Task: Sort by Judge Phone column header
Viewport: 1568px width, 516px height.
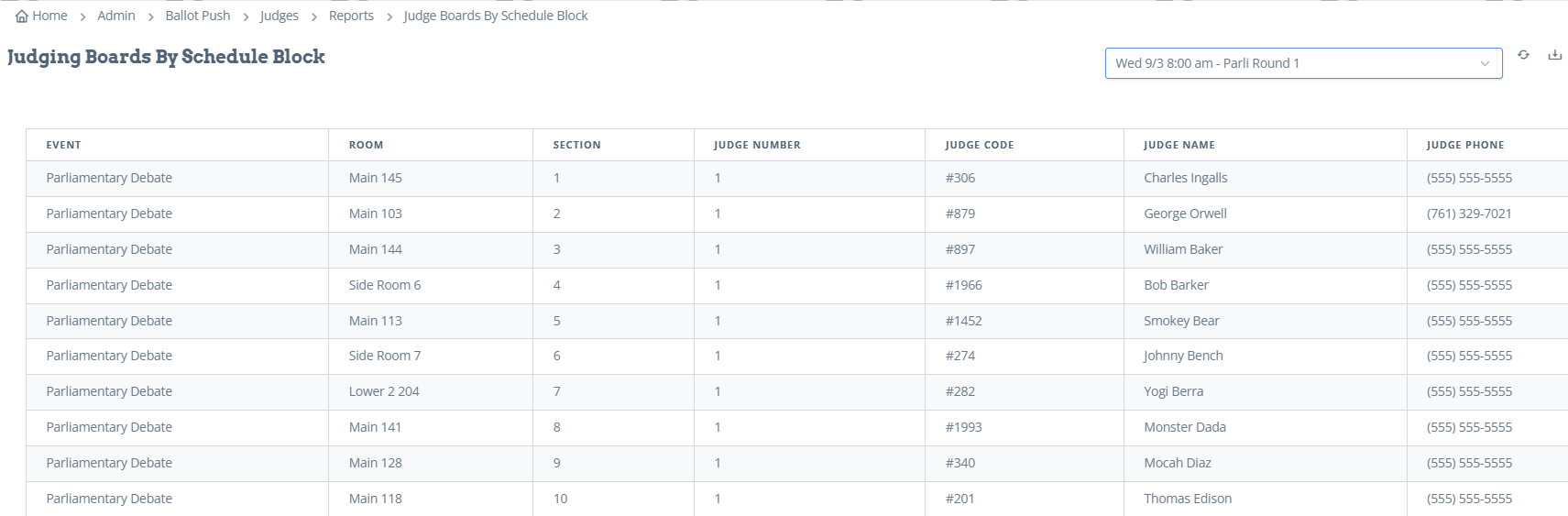Action: [1464, 145]
